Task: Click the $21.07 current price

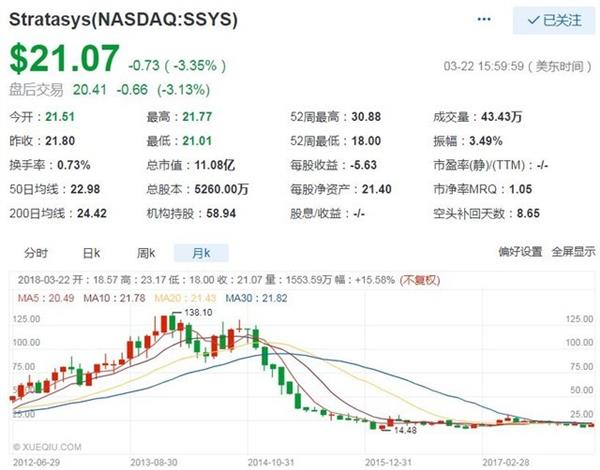Action: (65, 59)
